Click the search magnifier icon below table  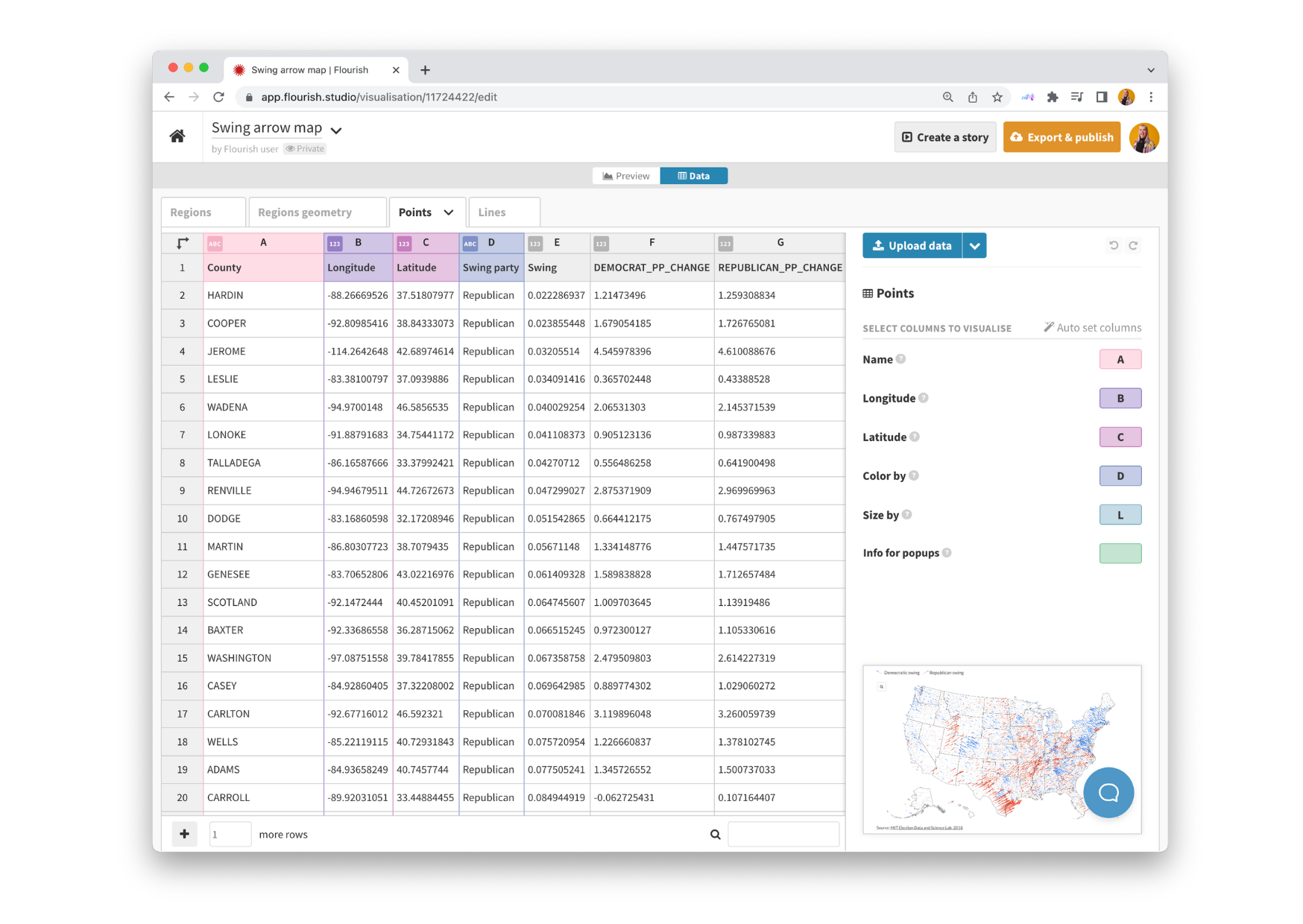tap(715, 835)
